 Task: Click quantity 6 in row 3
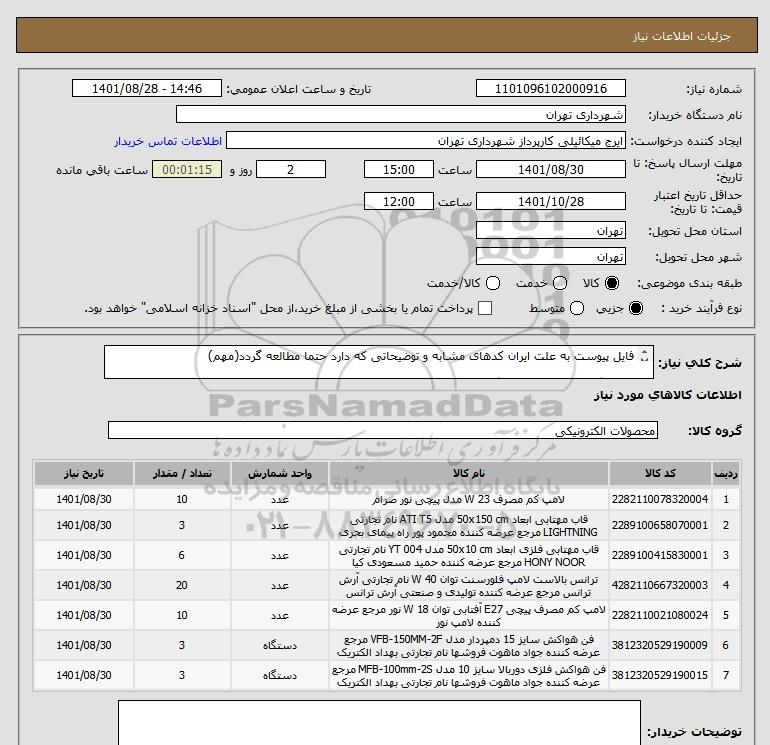[182, 555]
